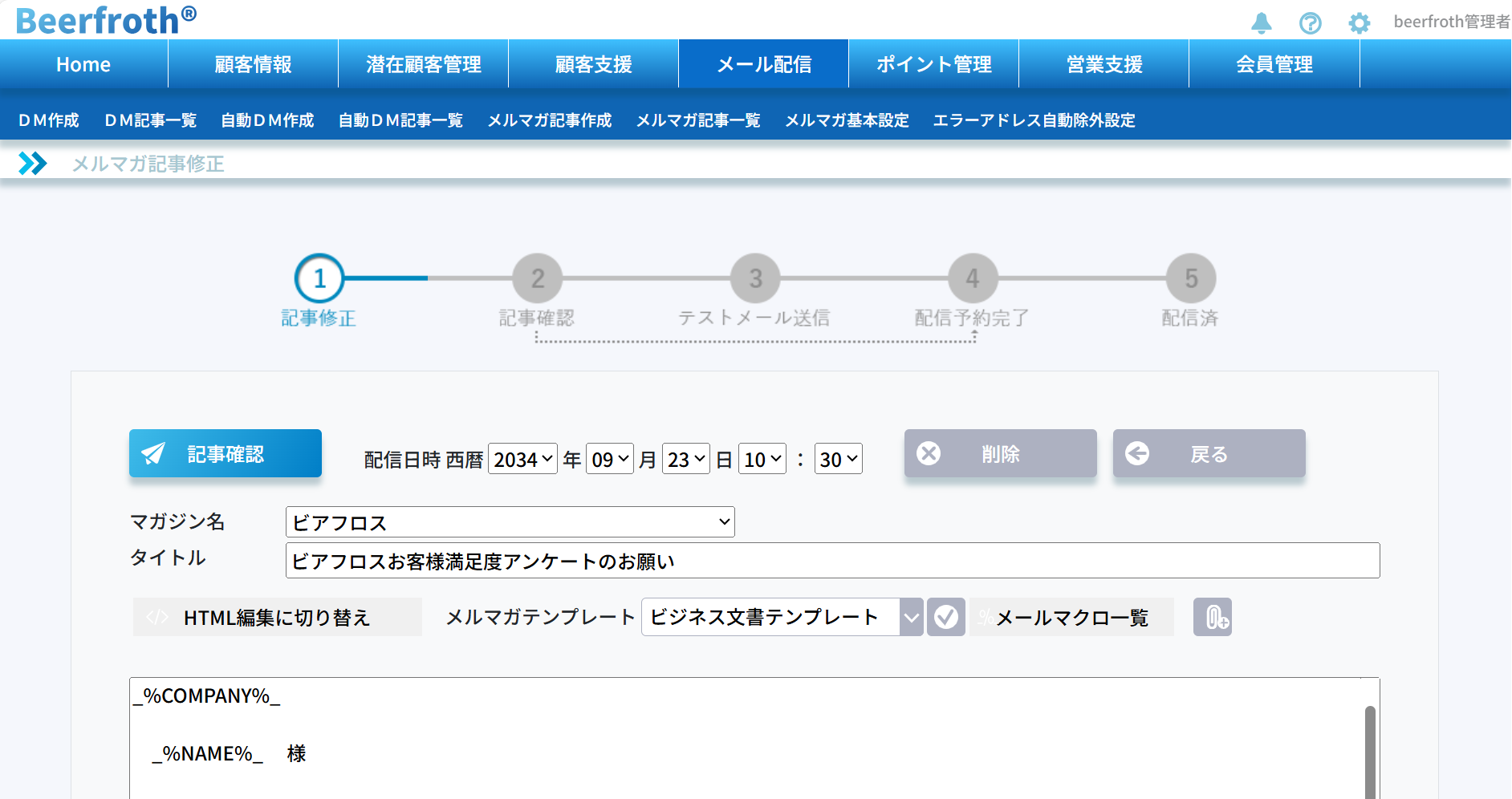
Task: Expand the マガジン名 dropdown
Action: click(510, 522)
